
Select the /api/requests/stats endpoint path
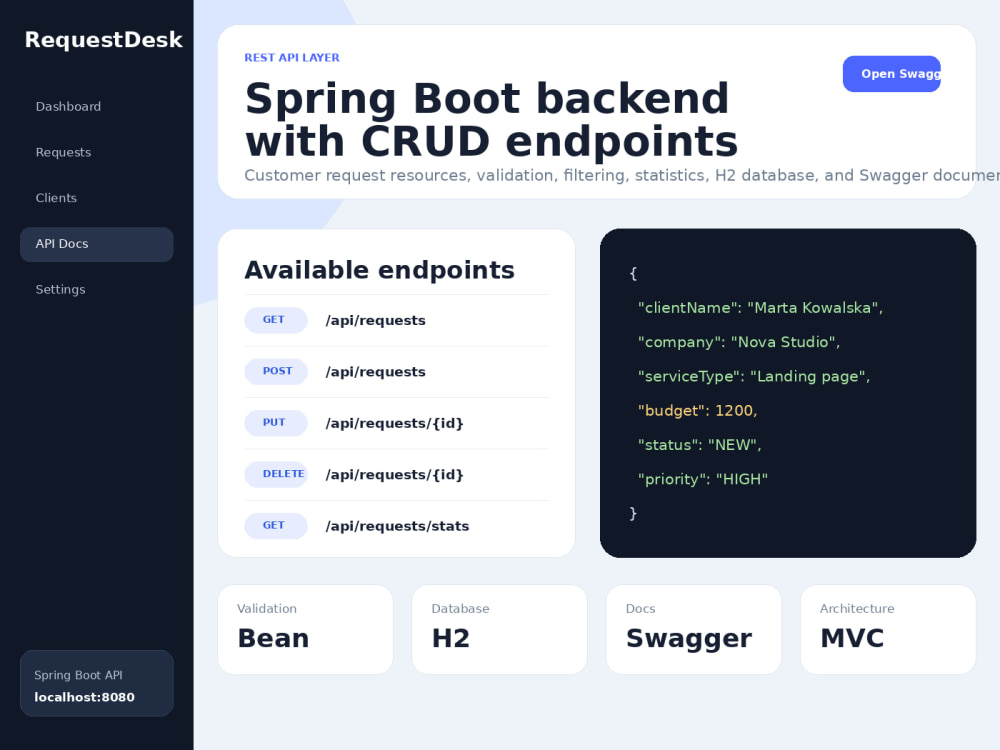pyautogui.click(x=397, y=526)
